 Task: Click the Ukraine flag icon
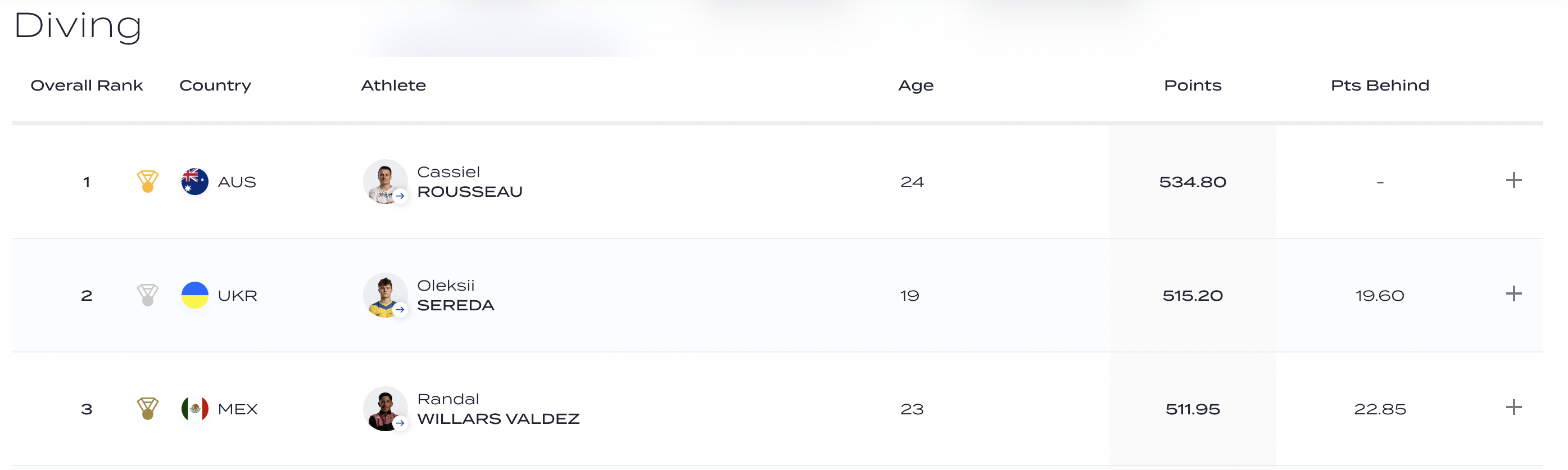click(x=195, y=295)
